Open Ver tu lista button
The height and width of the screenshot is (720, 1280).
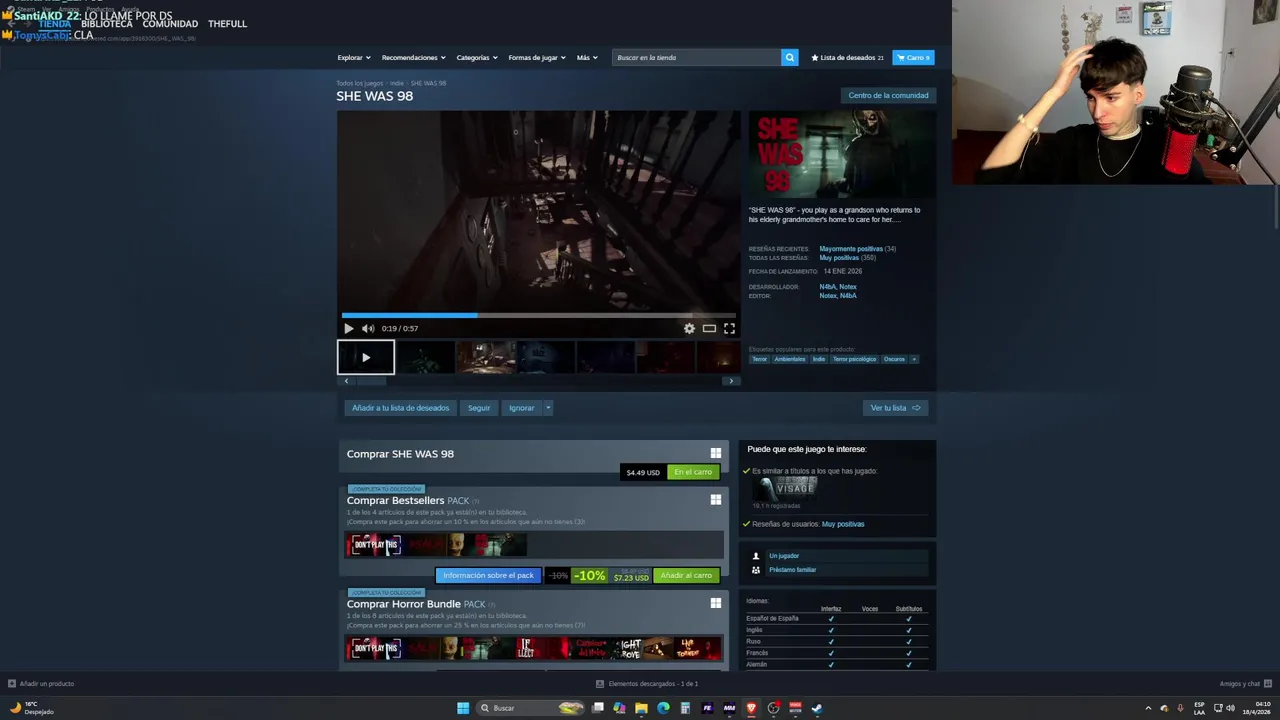pyautogui.click(x=895, y=408)
